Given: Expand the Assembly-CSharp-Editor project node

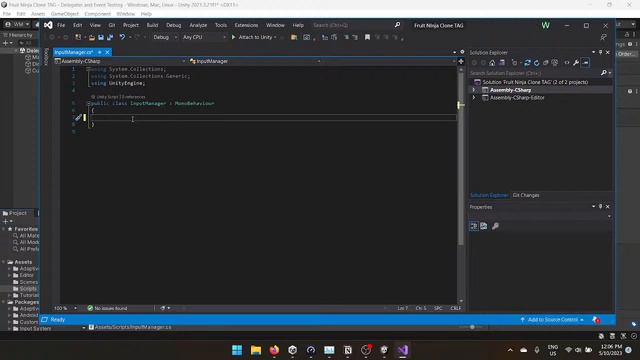Looking at the screenshot, I should 474,98.
